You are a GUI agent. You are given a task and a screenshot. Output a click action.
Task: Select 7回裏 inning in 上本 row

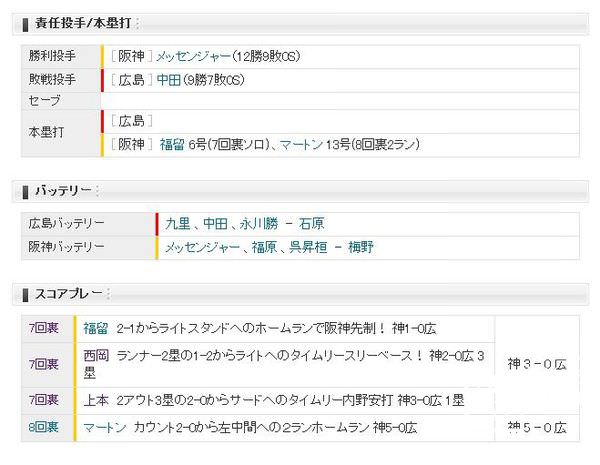pos(44,400)
